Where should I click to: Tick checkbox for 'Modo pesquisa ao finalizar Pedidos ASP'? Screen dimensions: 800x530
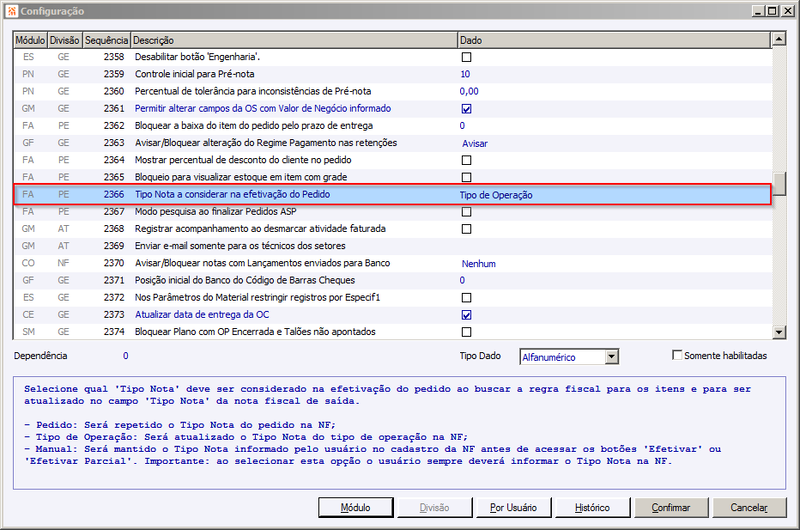466,212
